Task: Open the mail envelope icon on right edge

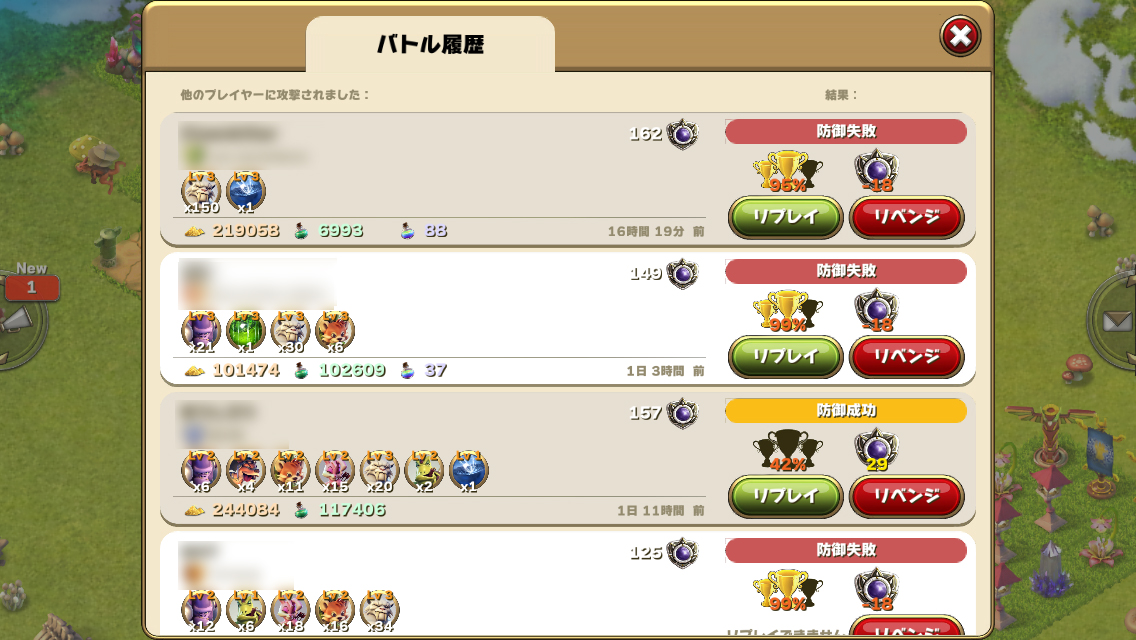Action: [1114, 320]
